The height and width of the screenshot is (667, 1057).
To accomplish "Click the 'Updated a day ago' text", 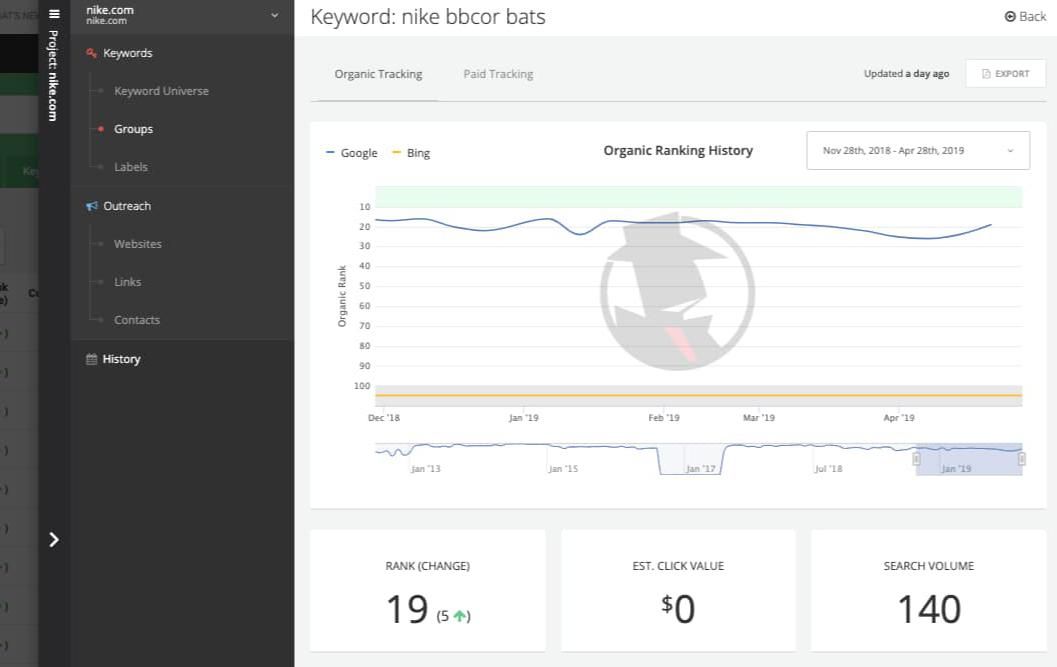I will tap(907, 74).
